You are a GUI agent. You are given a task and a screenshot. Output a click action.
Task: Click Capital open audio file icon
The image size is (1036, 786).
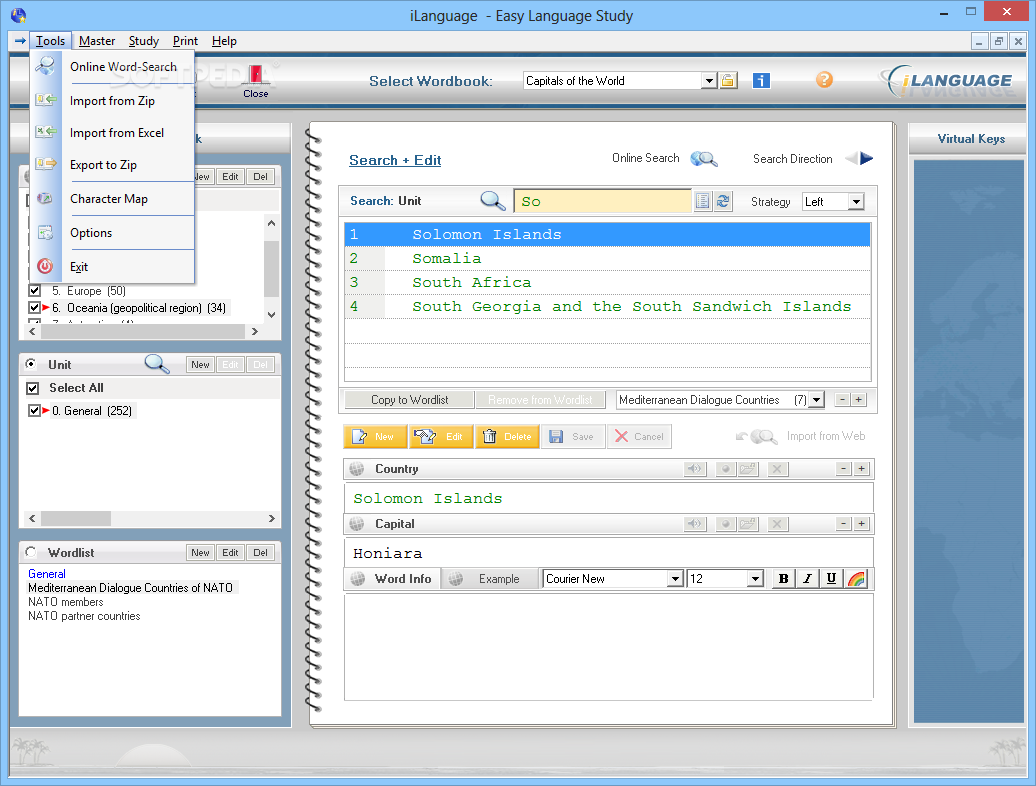click(747, 524)
